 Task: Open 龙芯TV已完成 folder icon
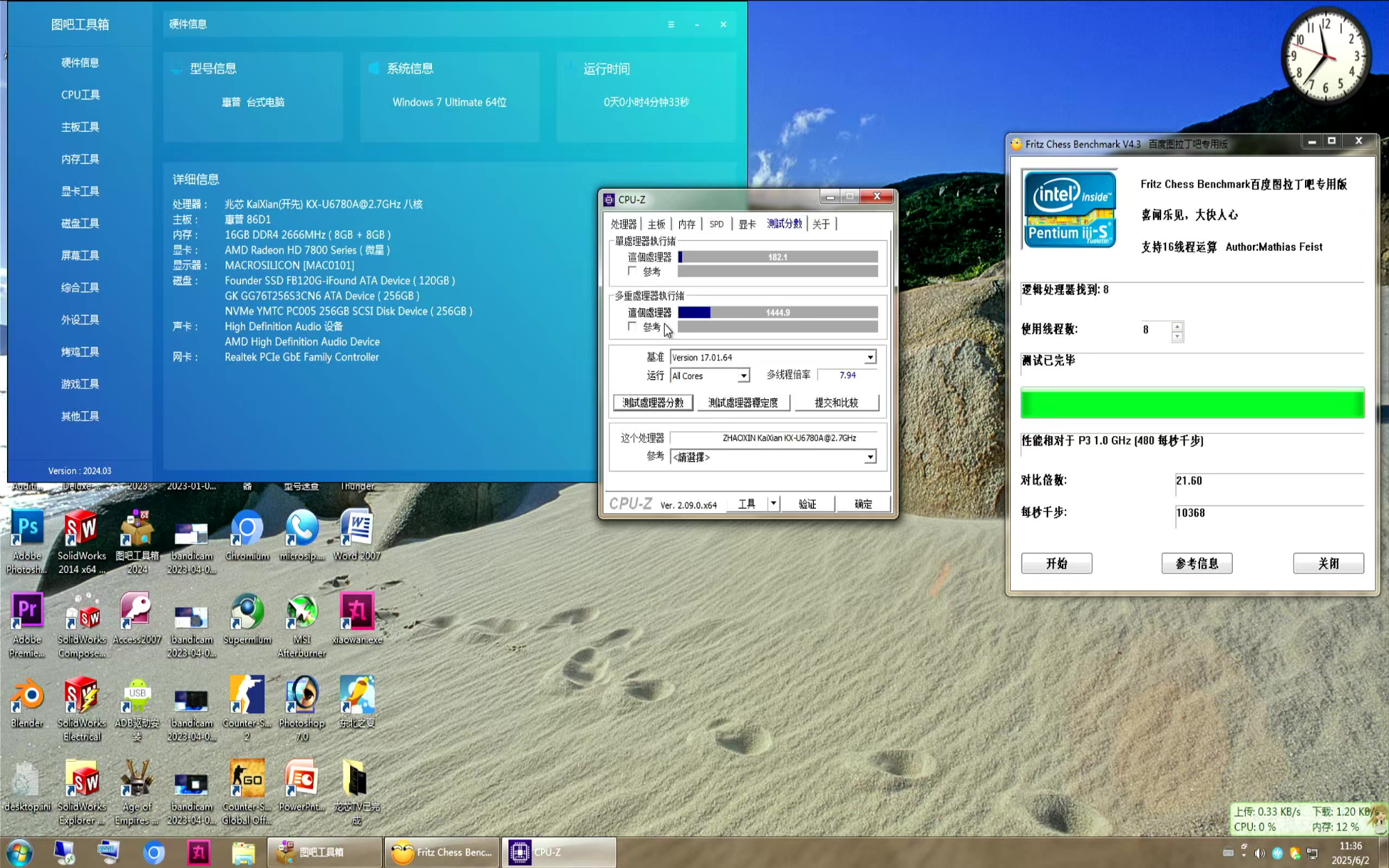point(357,792)
